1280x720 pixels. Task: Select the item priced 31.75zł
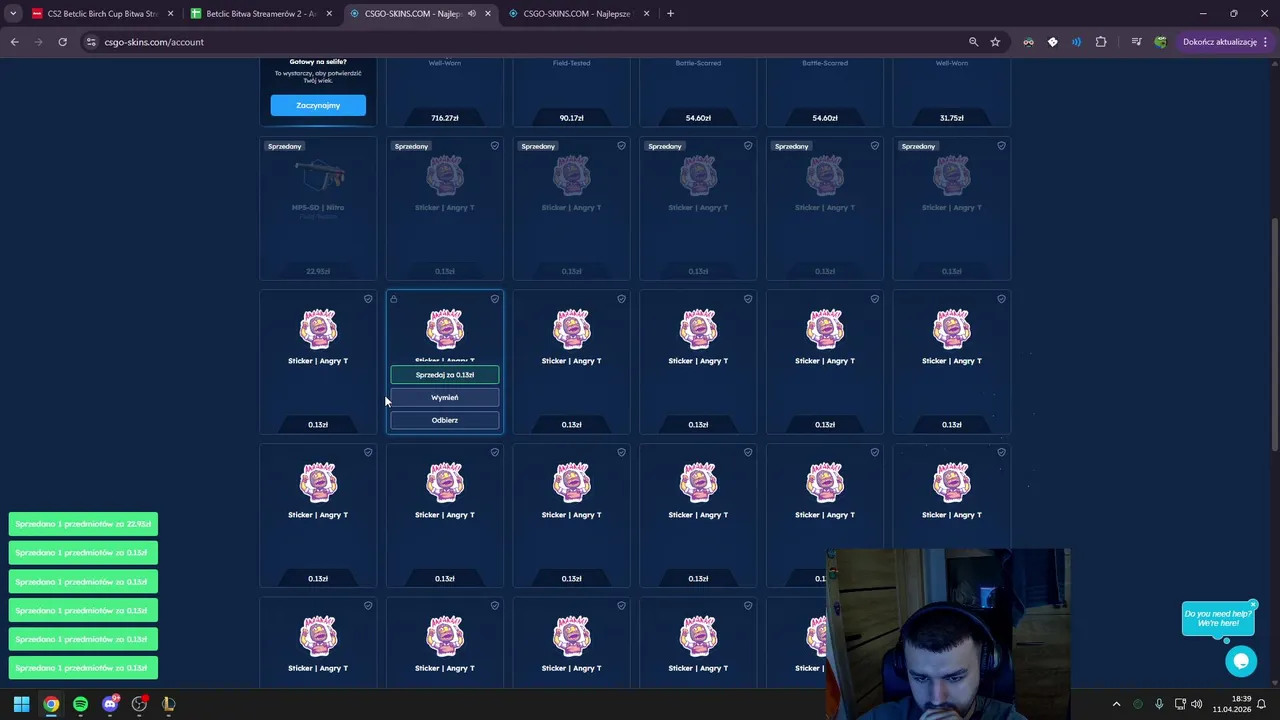click(952, 92)
